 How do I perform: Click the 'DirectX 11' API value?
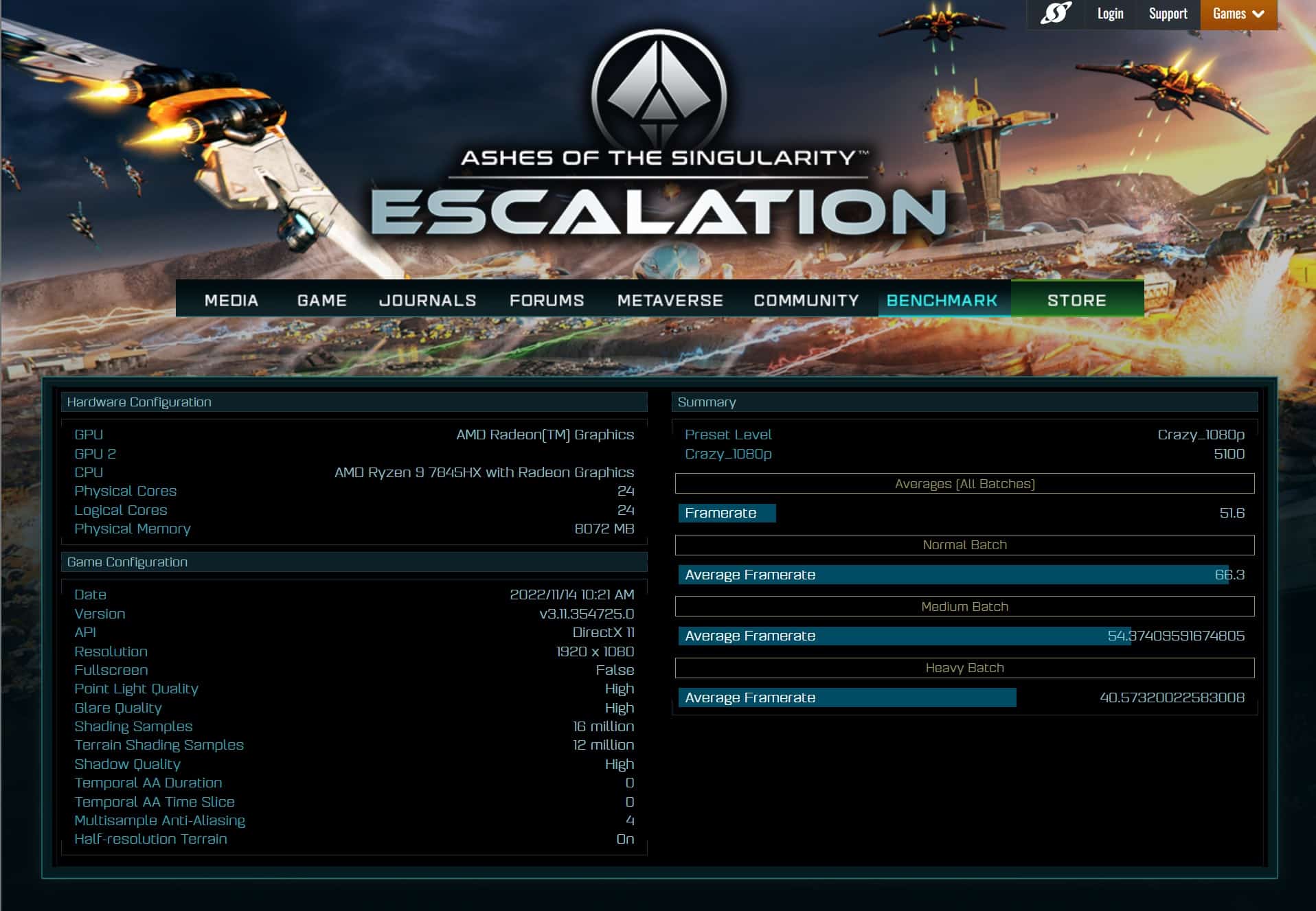(x=603, y=632)
